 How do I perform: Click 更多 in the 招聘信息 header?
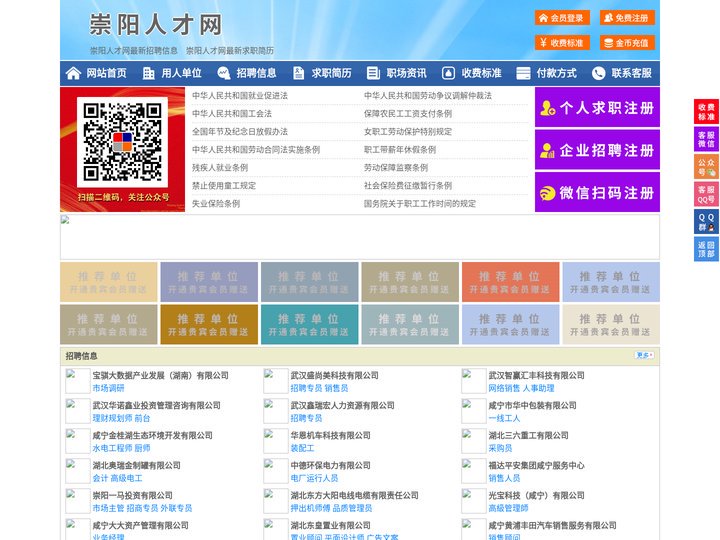(x=644, y=355)
